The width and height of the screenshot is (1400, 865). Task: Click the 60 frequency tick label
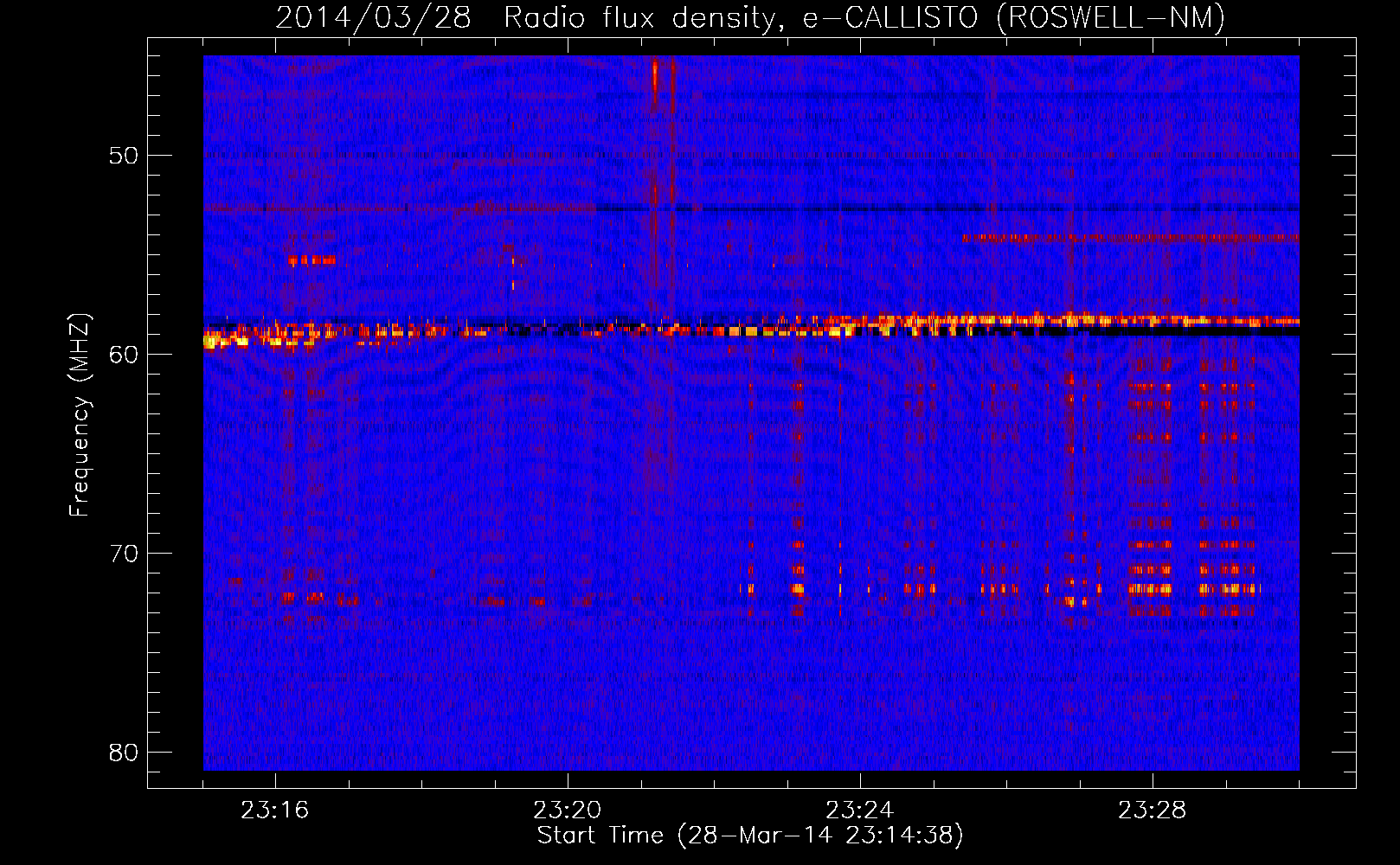coord(125,355)
